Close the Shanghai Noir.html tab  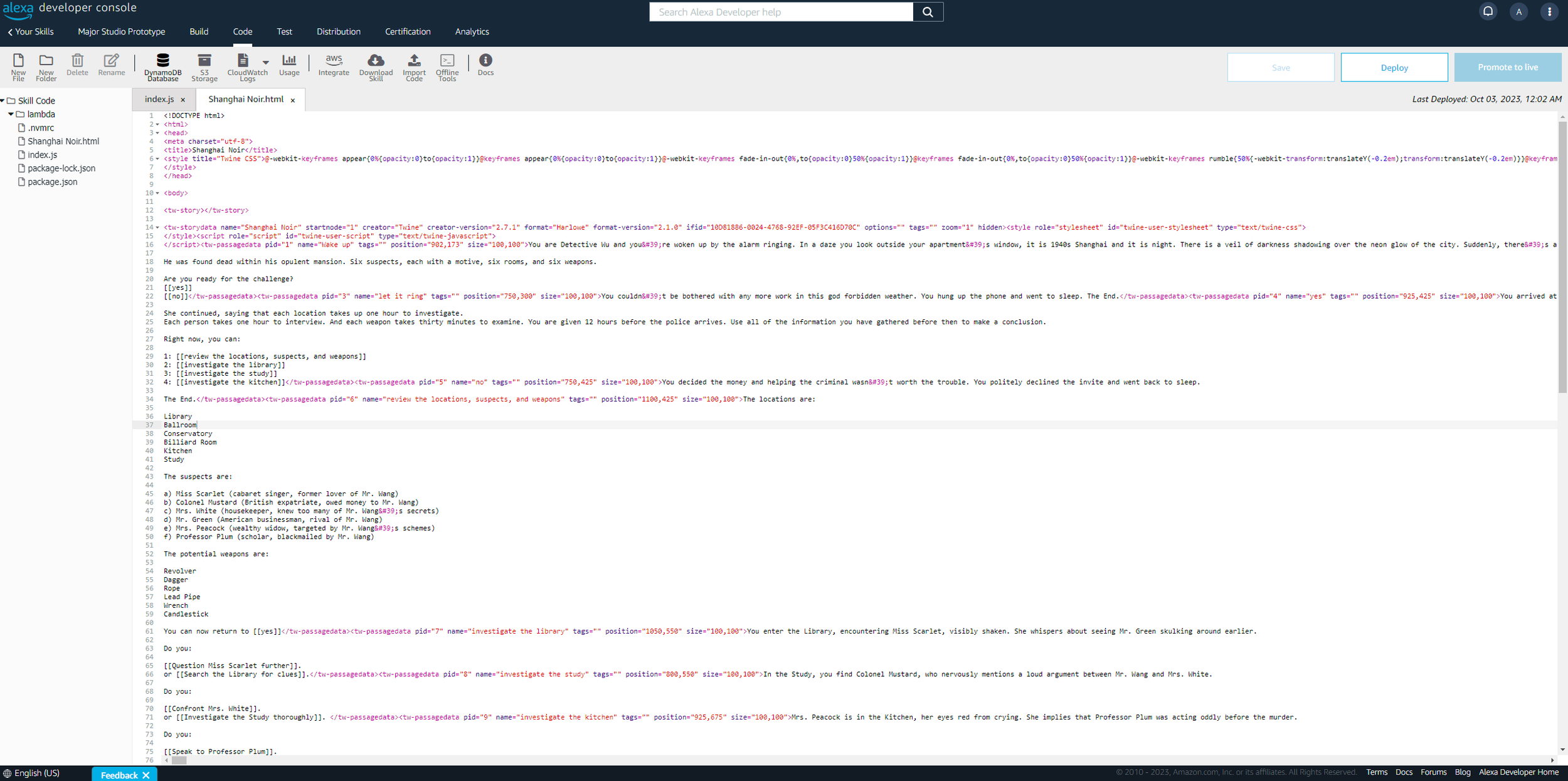click(x=293, y=100)
